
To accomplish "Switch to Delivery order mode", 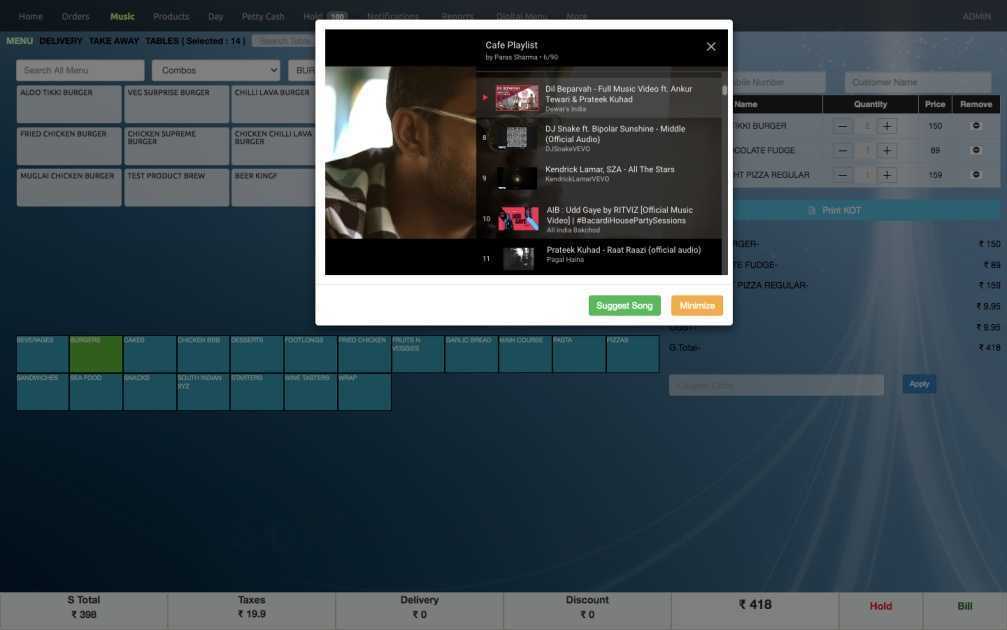I will [x=61, y=40].
